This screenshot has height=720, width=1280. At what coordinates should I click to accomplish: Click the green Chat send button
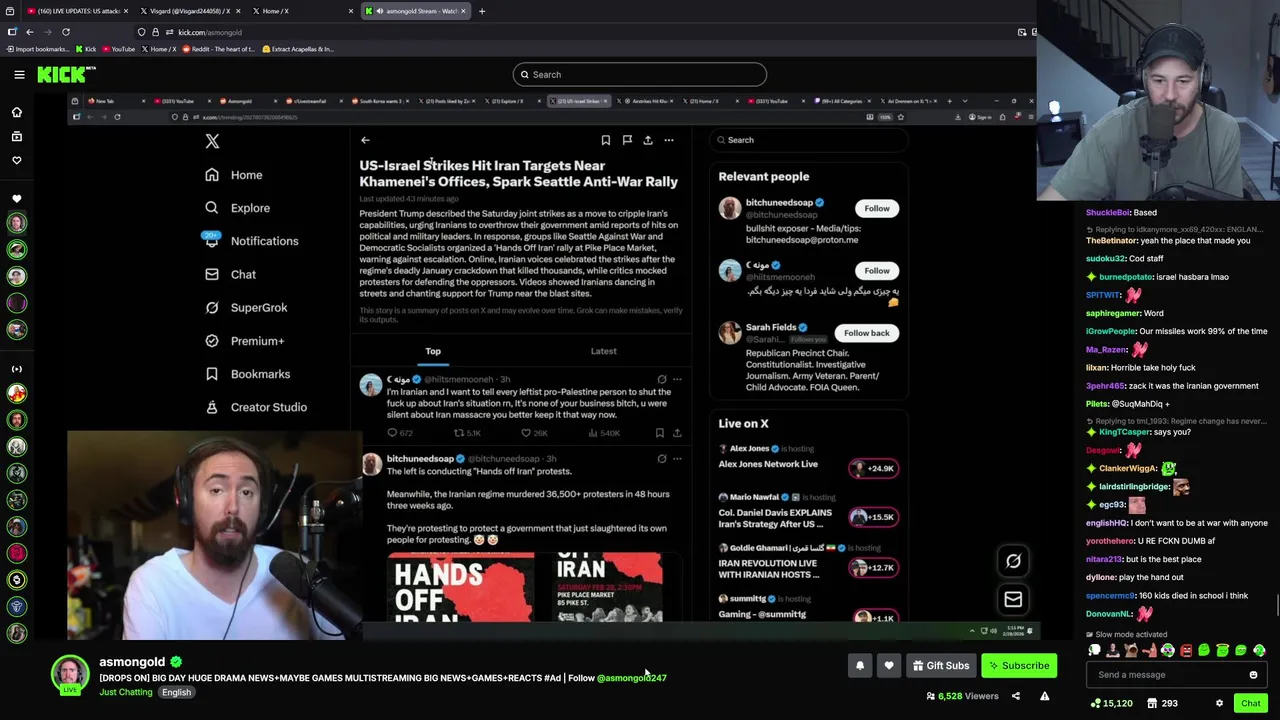tap(1251, 703)
